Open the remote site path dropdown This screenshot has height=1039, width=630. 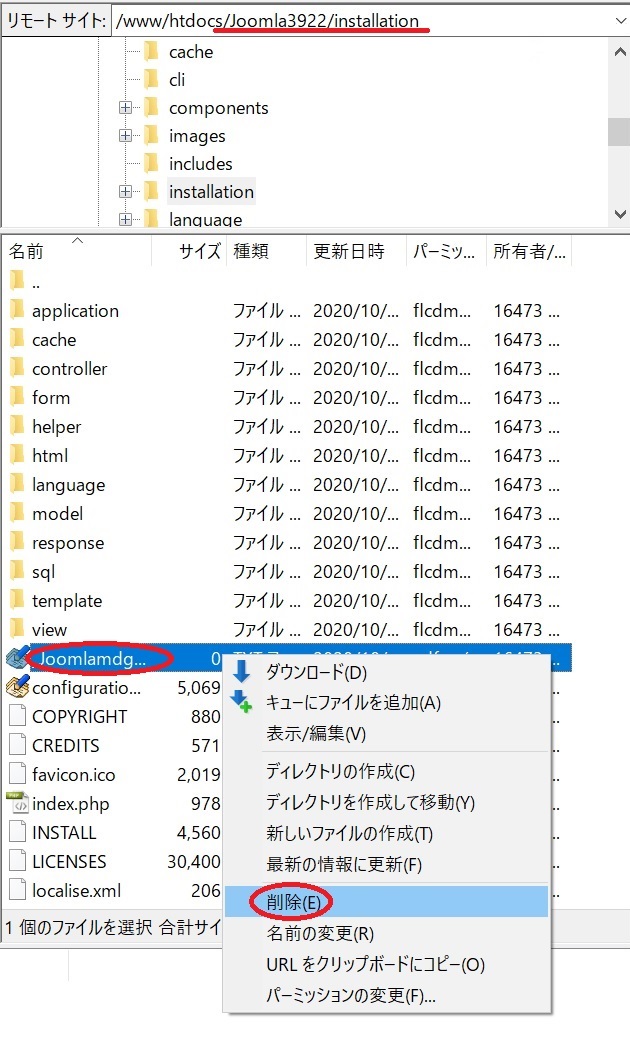[619, 21]
